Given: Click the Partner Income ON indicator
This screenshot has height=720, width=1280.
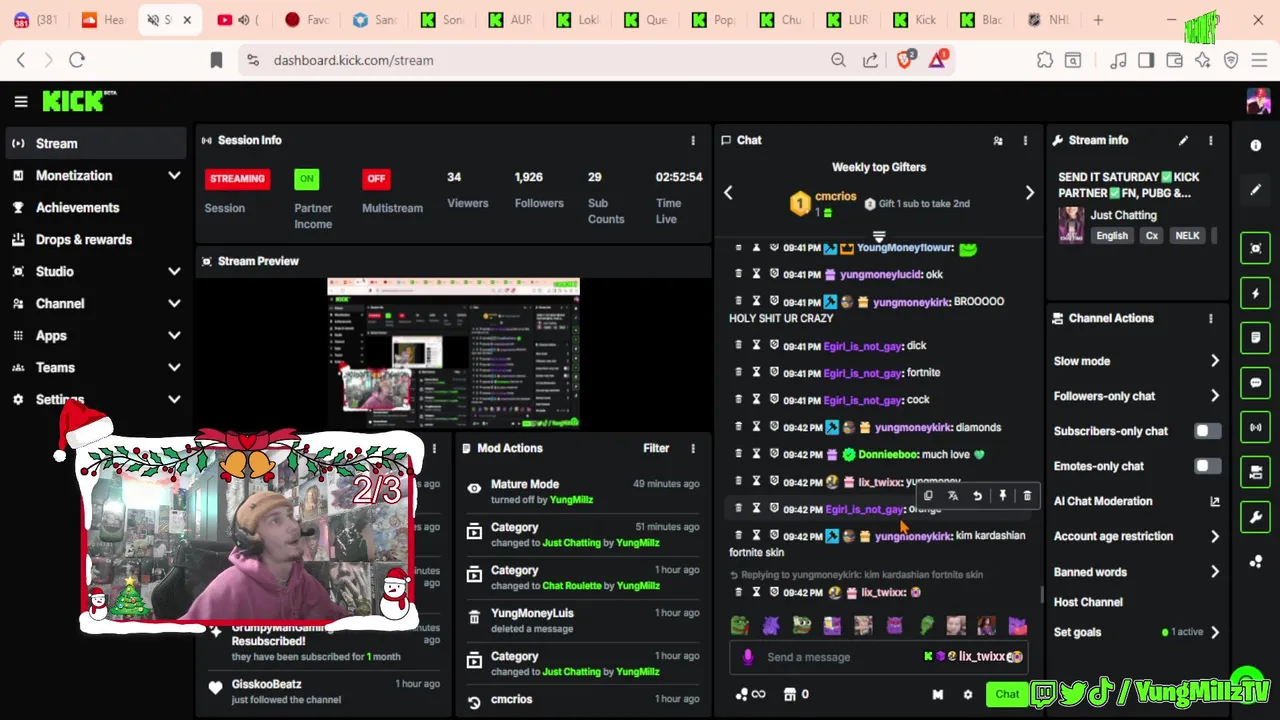Looking at the screenshot, I should 306,179.
